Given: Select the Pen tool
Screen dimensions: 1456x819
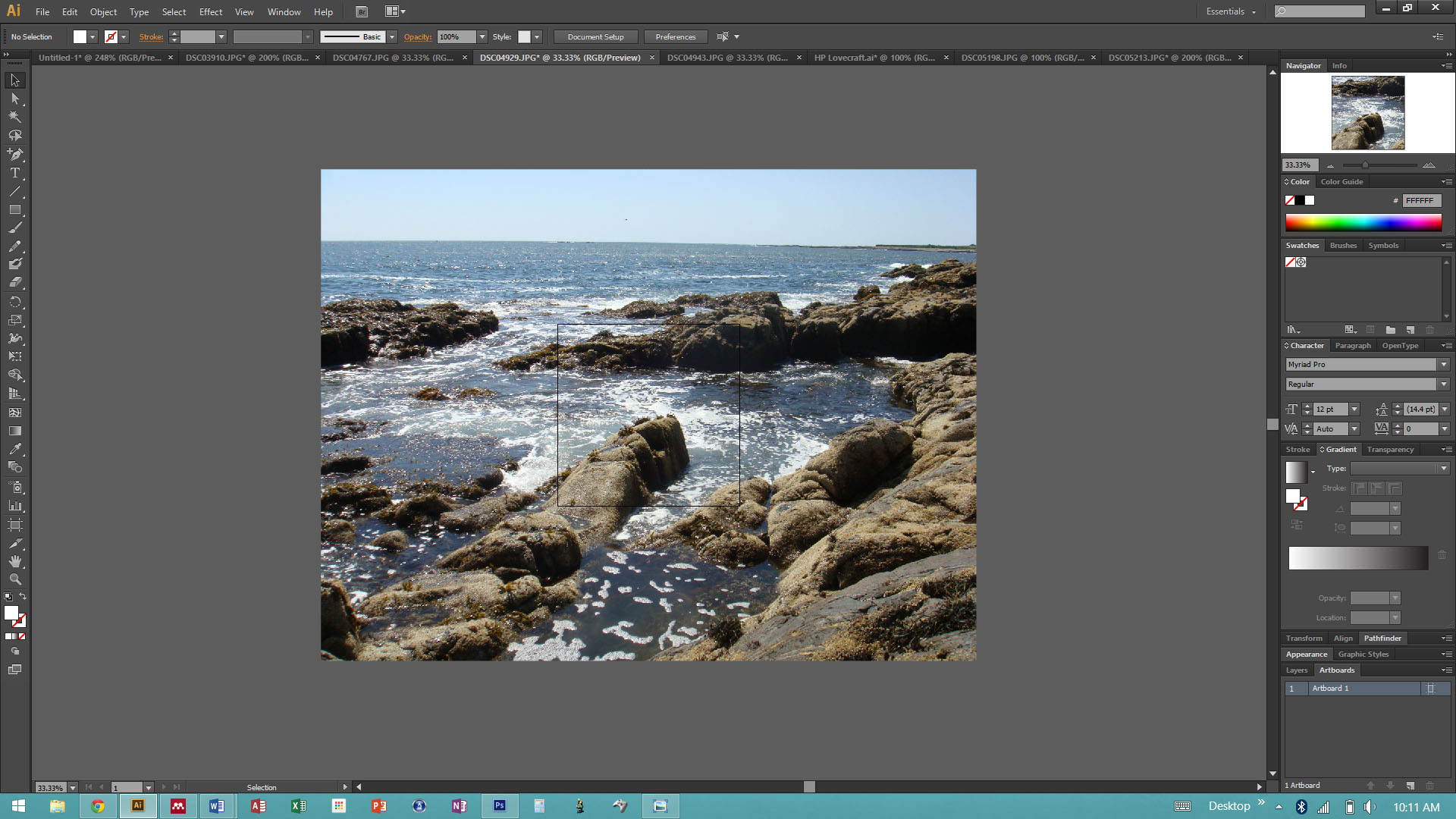Looking at the screenshot, I should click(x=14, y=154).
